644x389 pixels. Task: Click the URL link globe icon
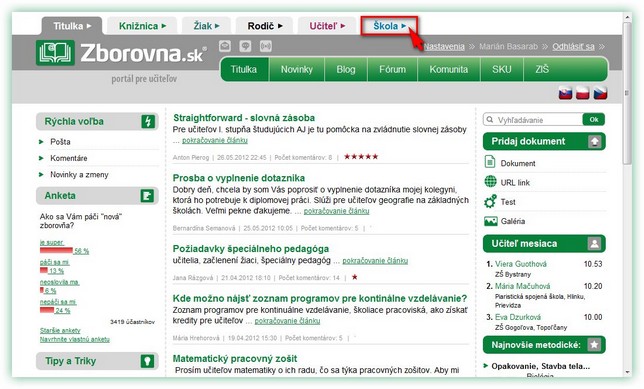pos(490,181)
